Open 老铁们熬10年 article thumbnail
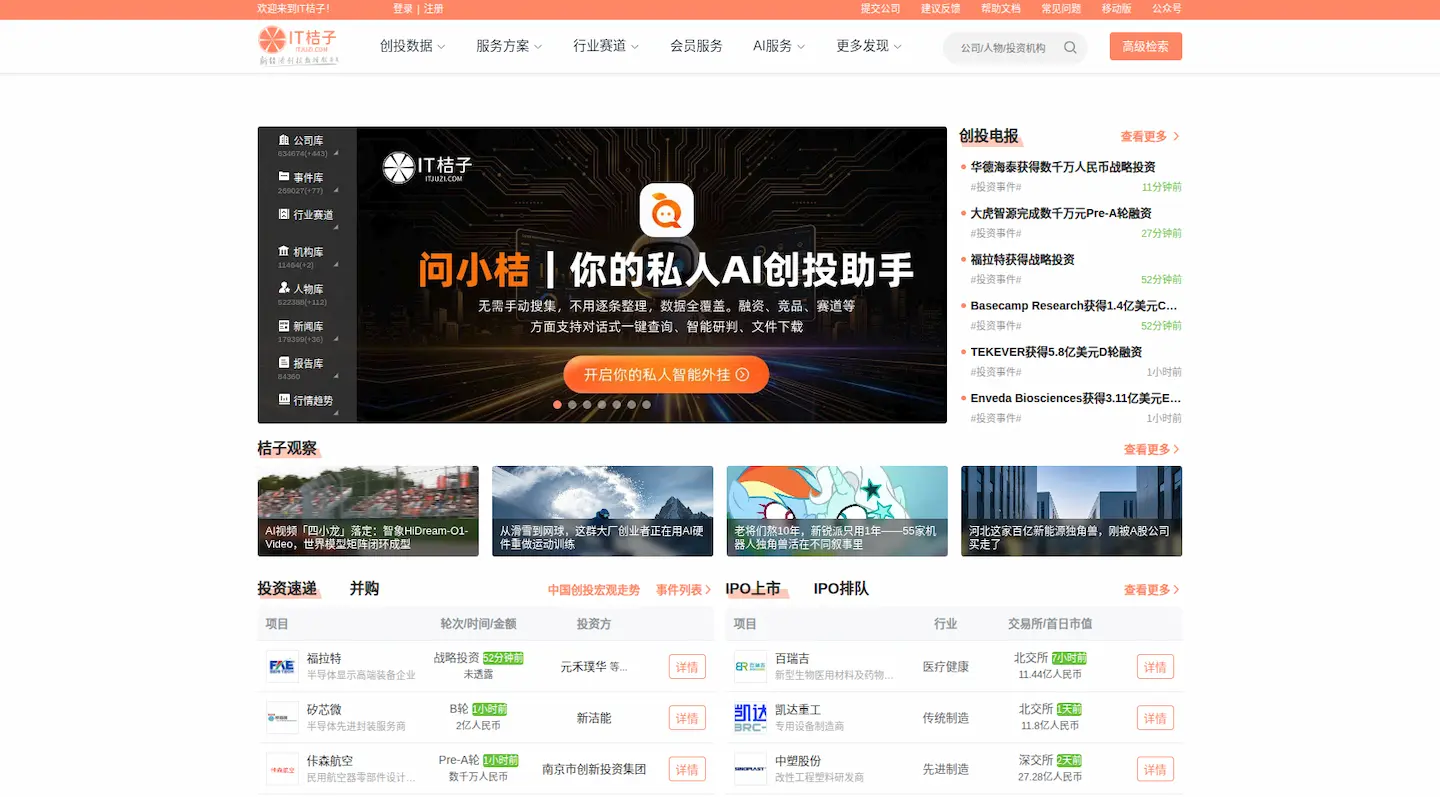1440x797 pixels. (x=837, y=511)
